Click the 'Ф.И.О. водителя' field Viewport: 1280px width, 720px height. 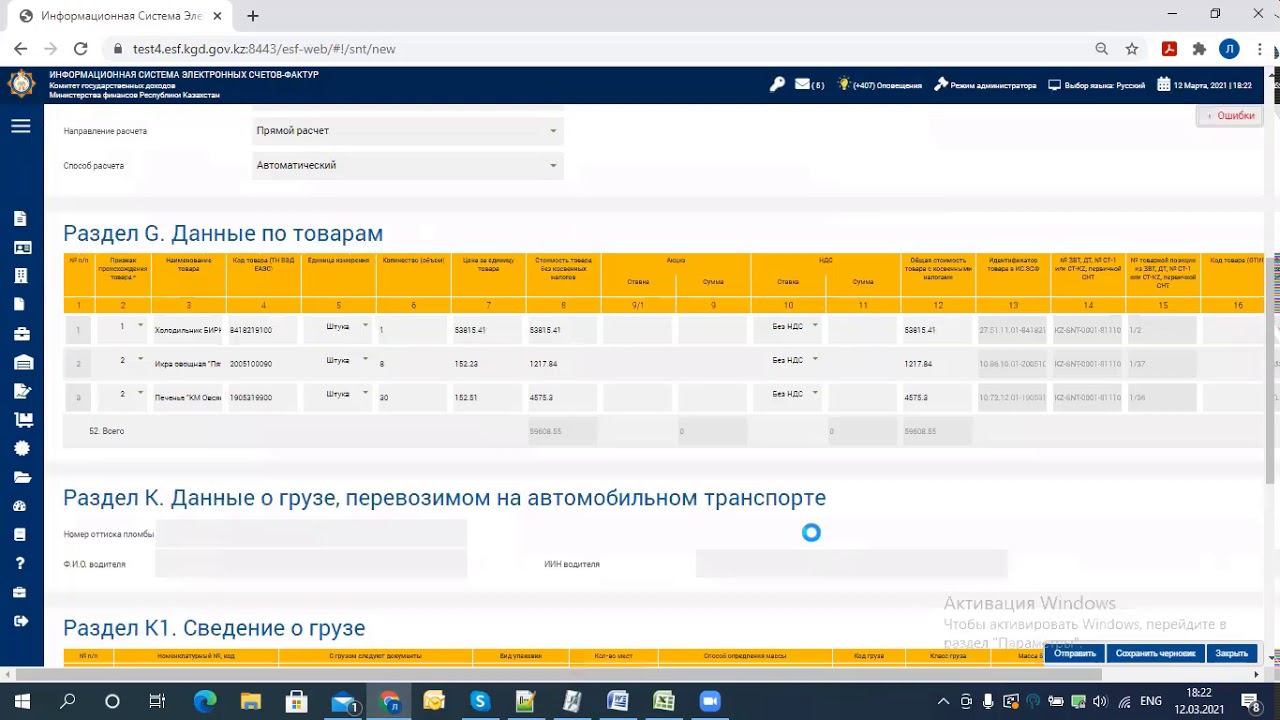coord(311,564)
